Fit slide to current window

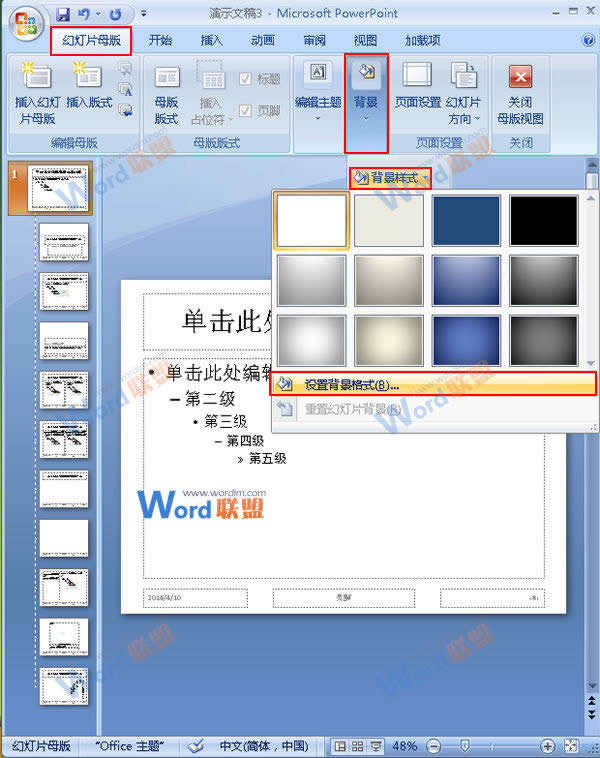tap(571, 746)
